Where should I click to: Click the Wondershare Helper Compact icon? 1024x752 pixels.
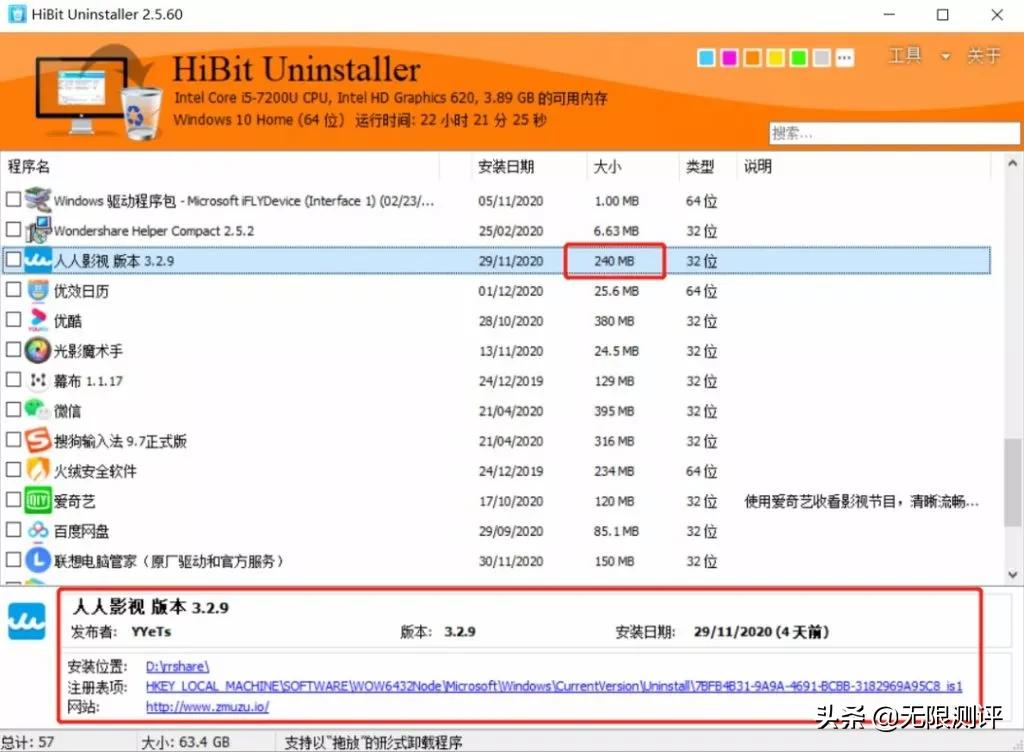tap(38, 230)
